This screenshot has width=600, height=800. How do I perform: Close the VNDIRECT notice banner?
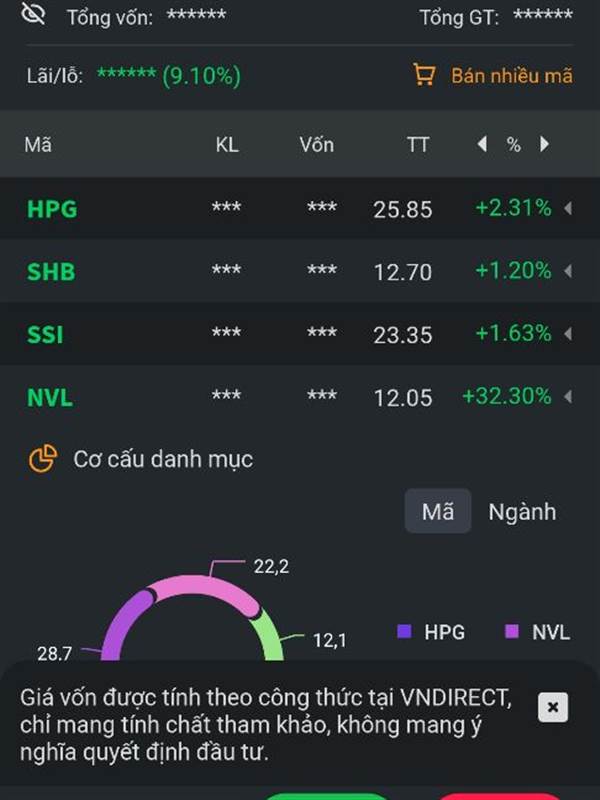pos(553,707)
